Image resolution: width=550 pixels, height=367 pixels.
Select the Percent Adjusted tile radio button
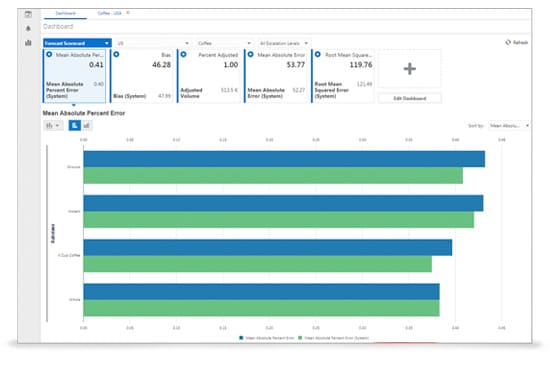click(x=183, y=55)
